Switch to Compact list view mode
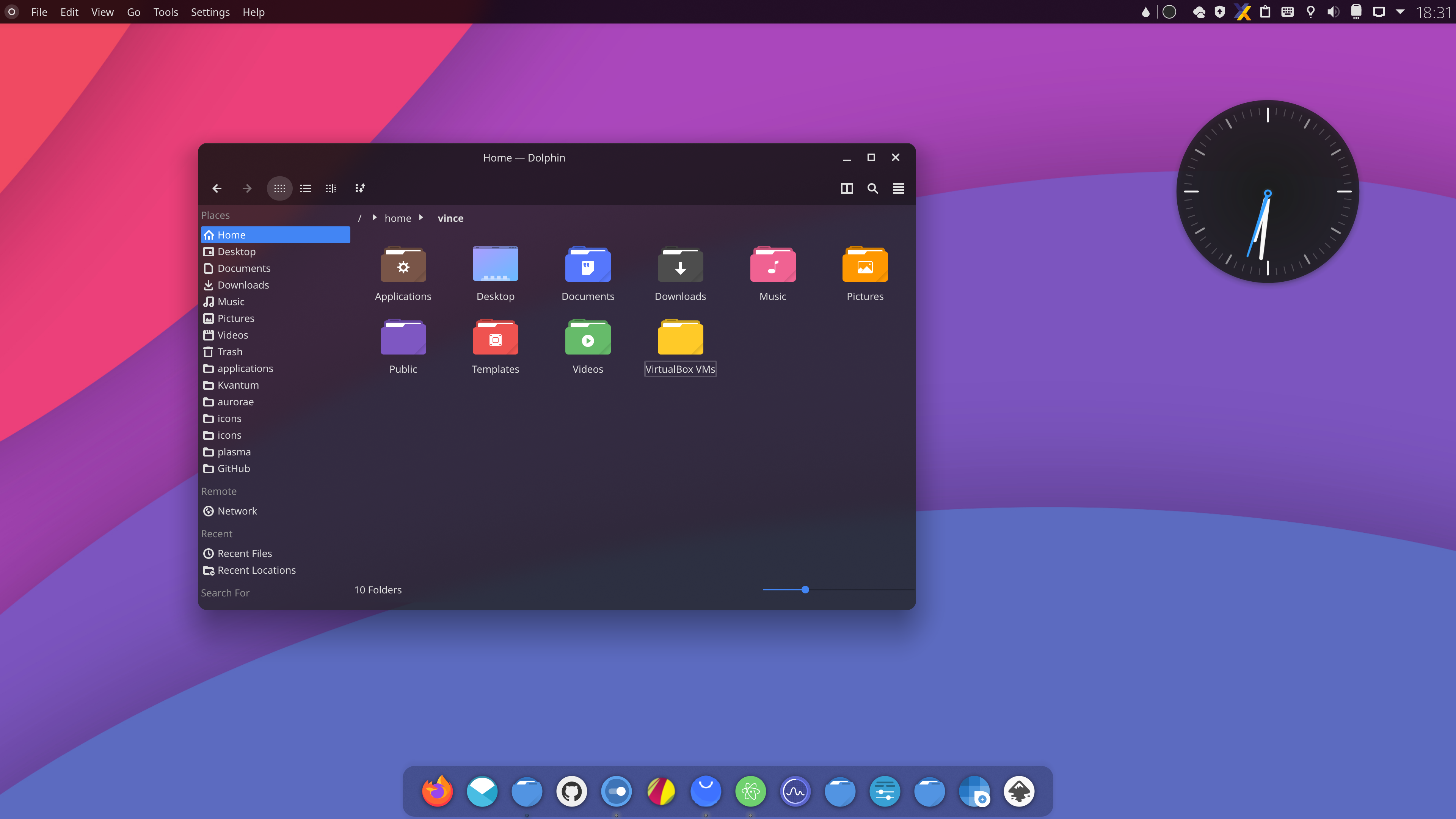Viewport: 1456px width, 819px height. [305, 188]
